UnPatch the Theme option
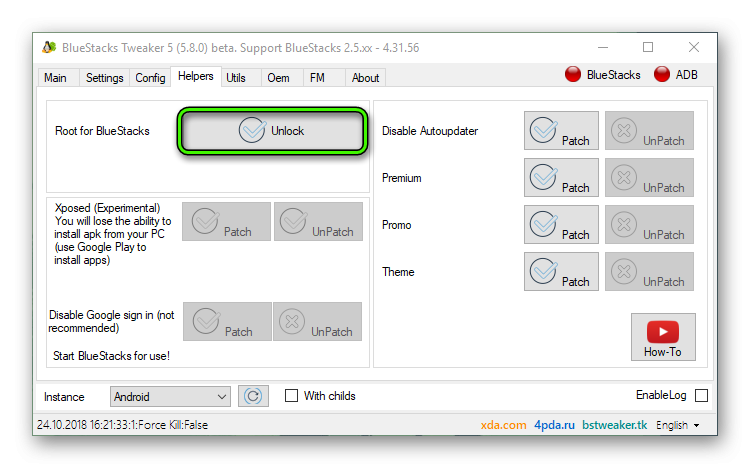750x468 pixels. (649, 271)
